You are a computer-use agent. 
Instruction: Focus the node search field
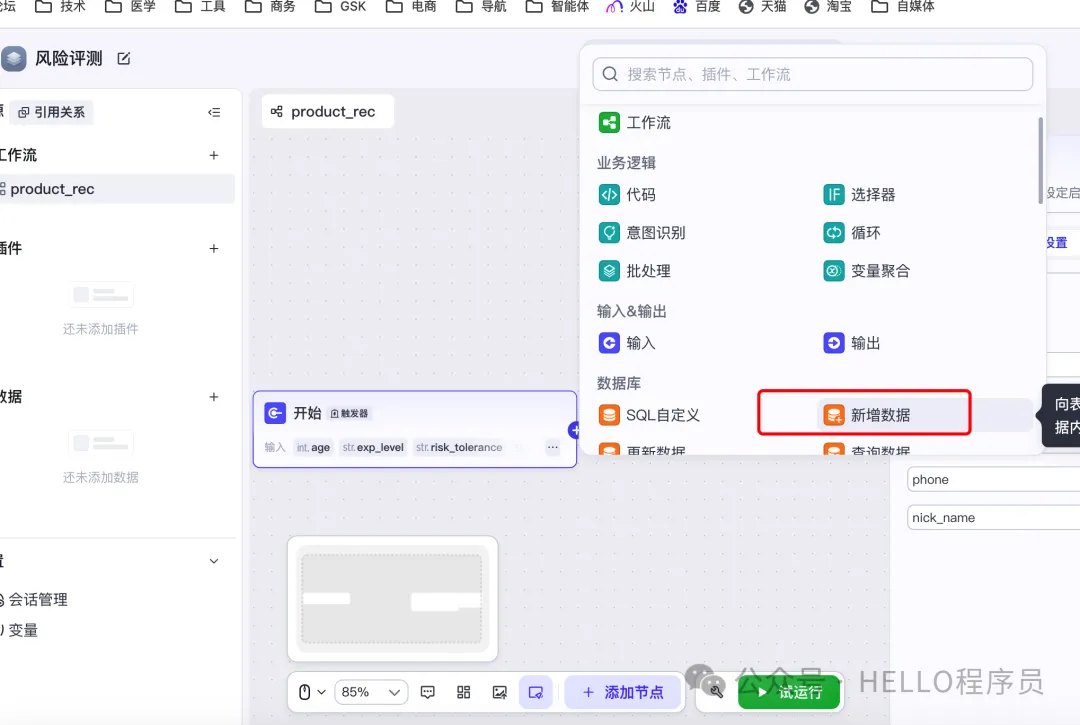click(812, 74)
